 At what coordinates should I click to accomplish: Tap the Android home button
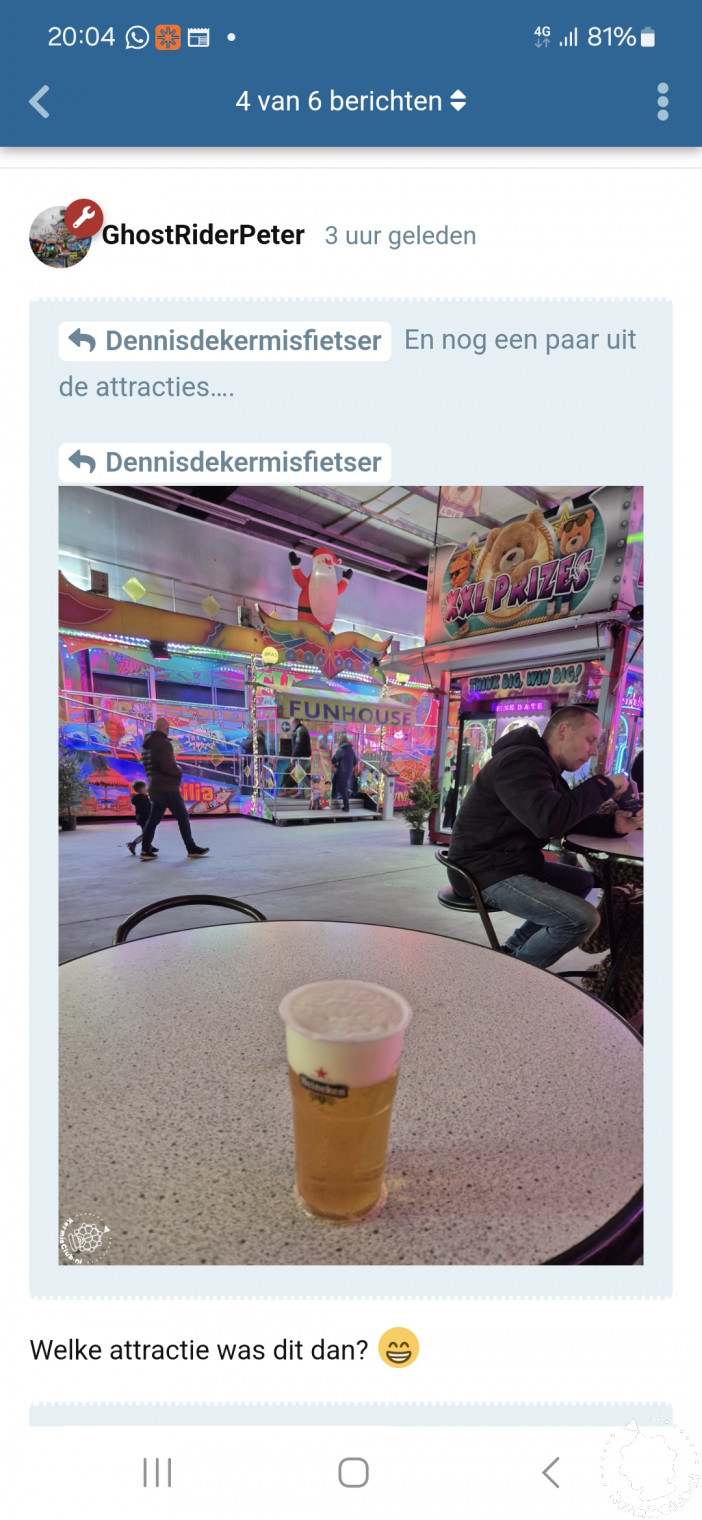(x=353, y=1472)
